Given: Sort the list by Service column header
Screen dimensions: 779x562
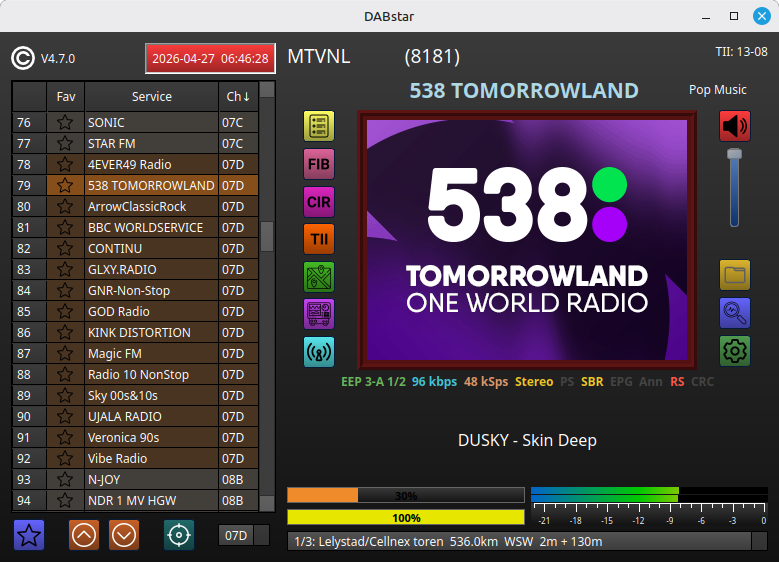Looking at the screenshot, I should [x=152, y=97].
